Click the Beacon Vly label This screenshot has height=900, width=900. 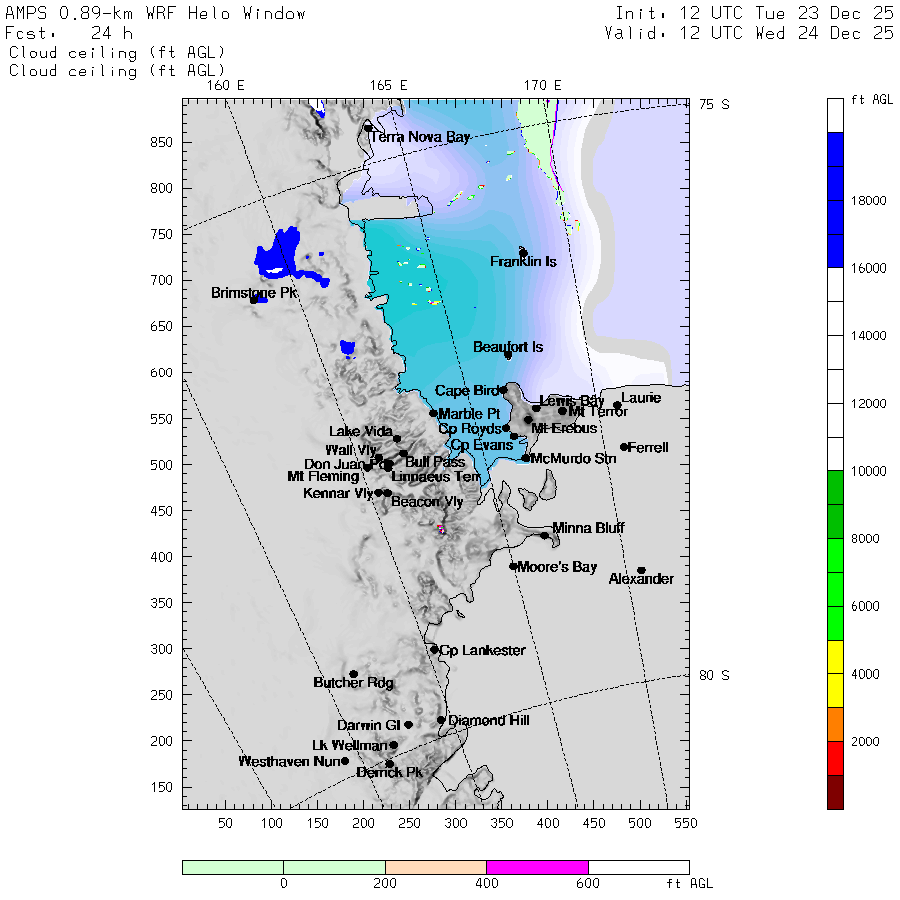(x=427, y=502)
